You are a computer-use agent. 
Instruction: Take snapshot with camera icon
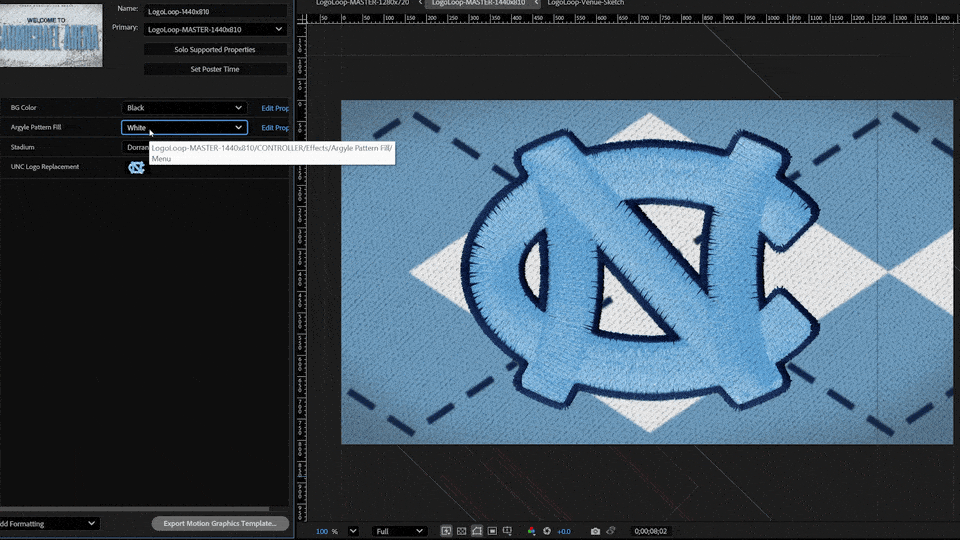pos(595,531)
